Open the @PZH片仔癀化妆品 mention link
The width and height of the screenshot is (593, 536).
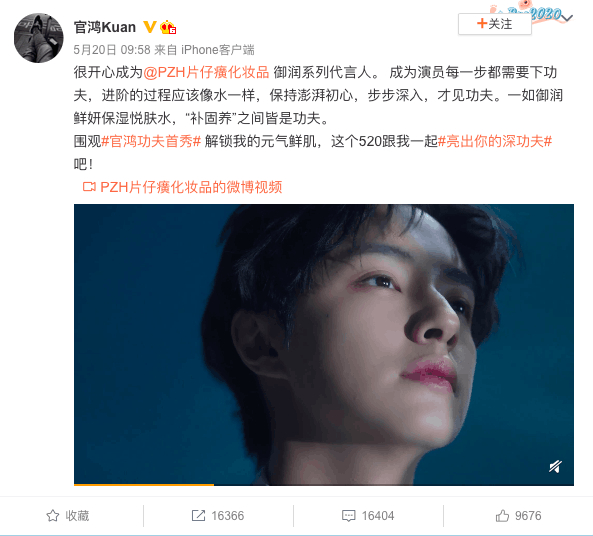tap(206, 72)
